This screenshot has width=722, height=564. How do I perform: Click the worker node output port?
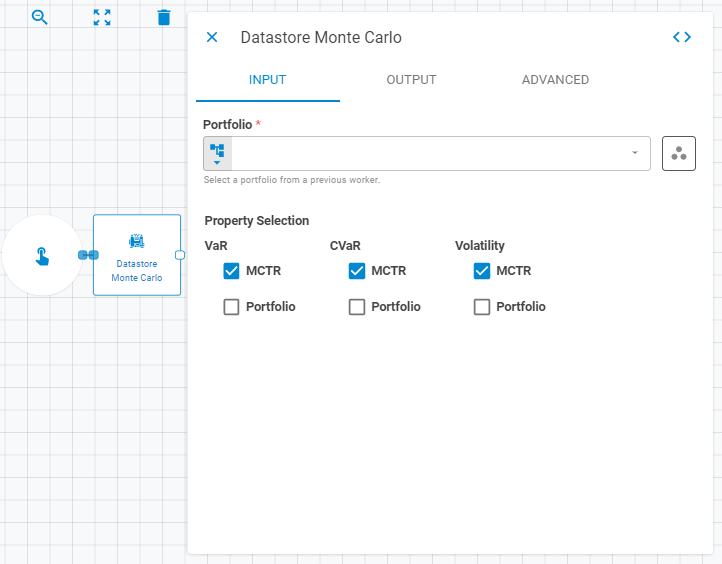[x=180, y=255]
